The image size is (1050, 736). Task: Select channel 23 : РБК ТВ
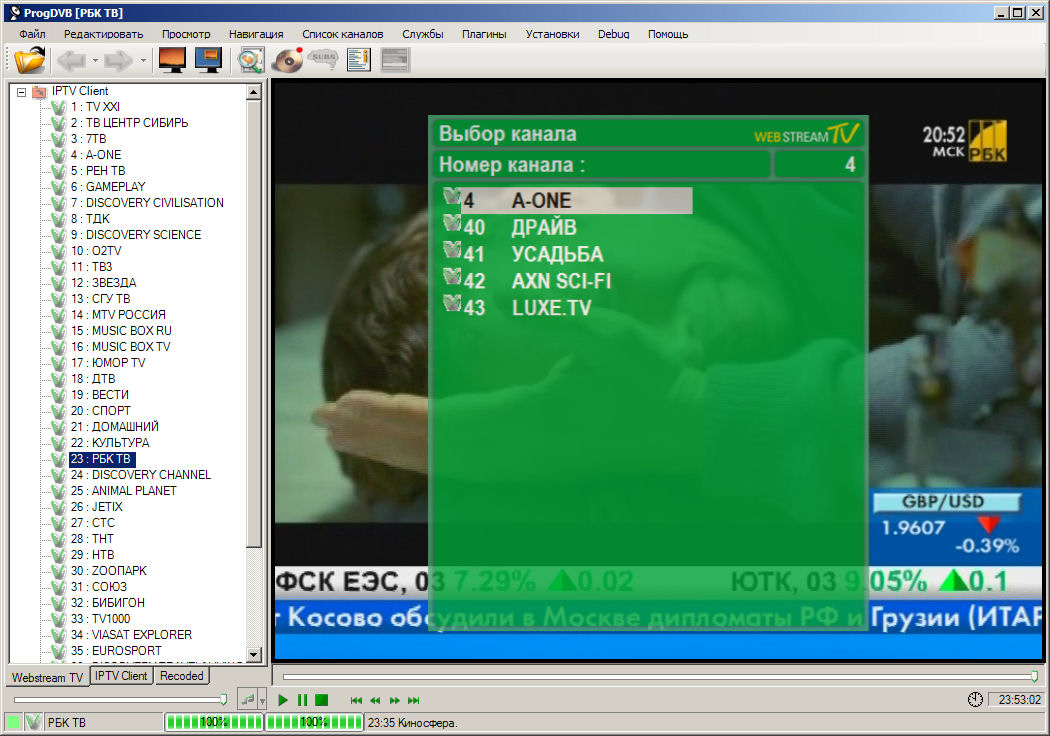coord(102,459)
